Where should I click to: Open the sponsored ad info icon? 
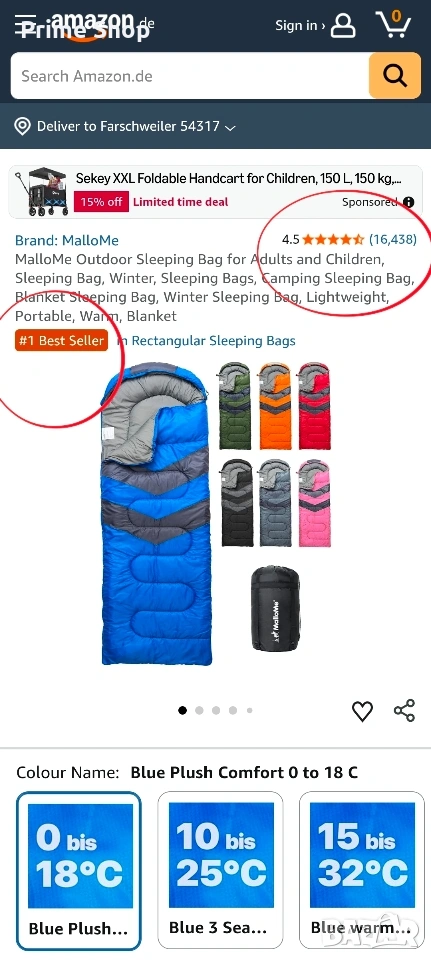pyautogui.click(x=409, y=202)
